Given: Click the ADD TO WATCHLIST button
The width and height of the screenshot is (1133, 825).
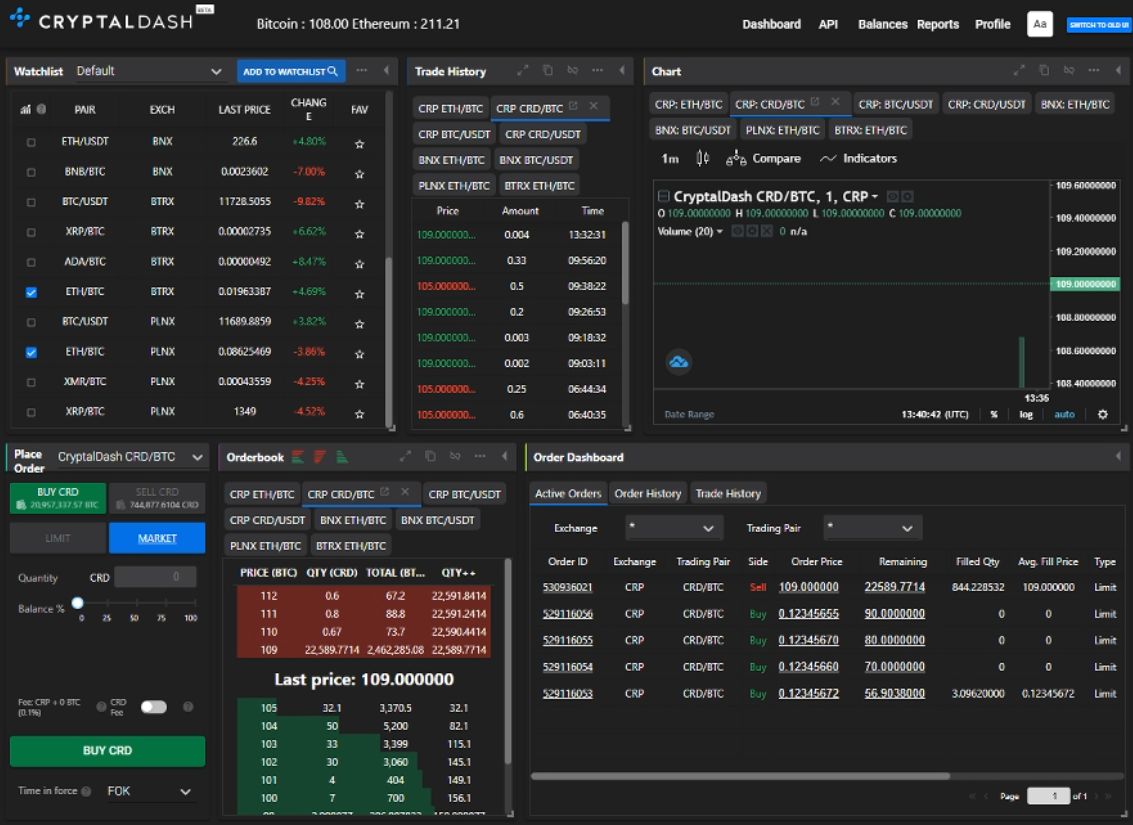Looking at the screenshot, I should (291, 71).
